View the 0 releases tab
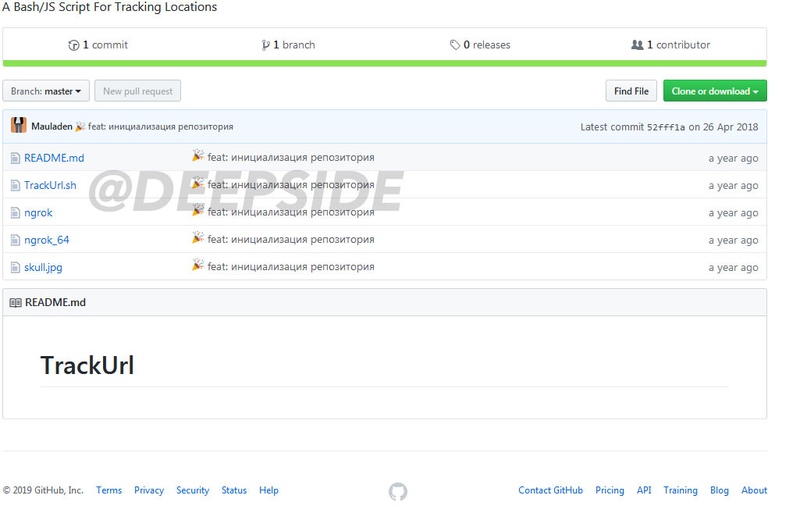Screen dimensions: 807x513 click(x=481, y=45)
